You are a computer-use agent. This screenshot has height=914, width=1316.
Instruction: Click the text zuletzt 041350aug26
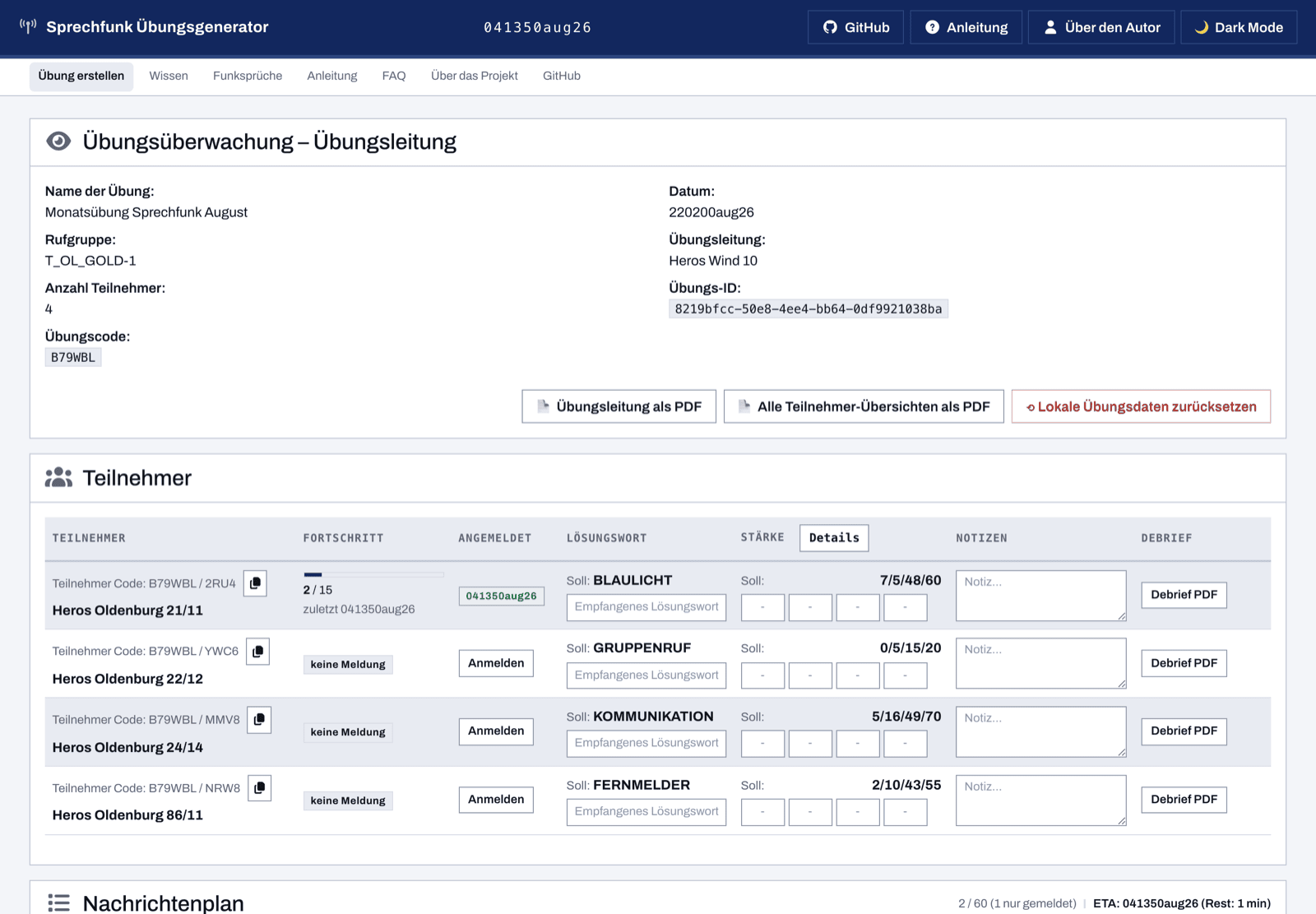(359, 610)
